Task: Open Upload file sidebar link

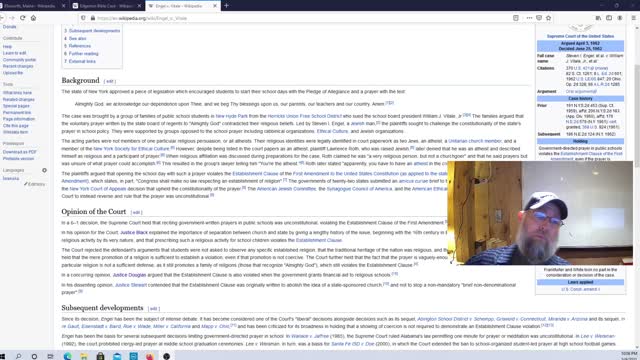Action: coord(13,73)
